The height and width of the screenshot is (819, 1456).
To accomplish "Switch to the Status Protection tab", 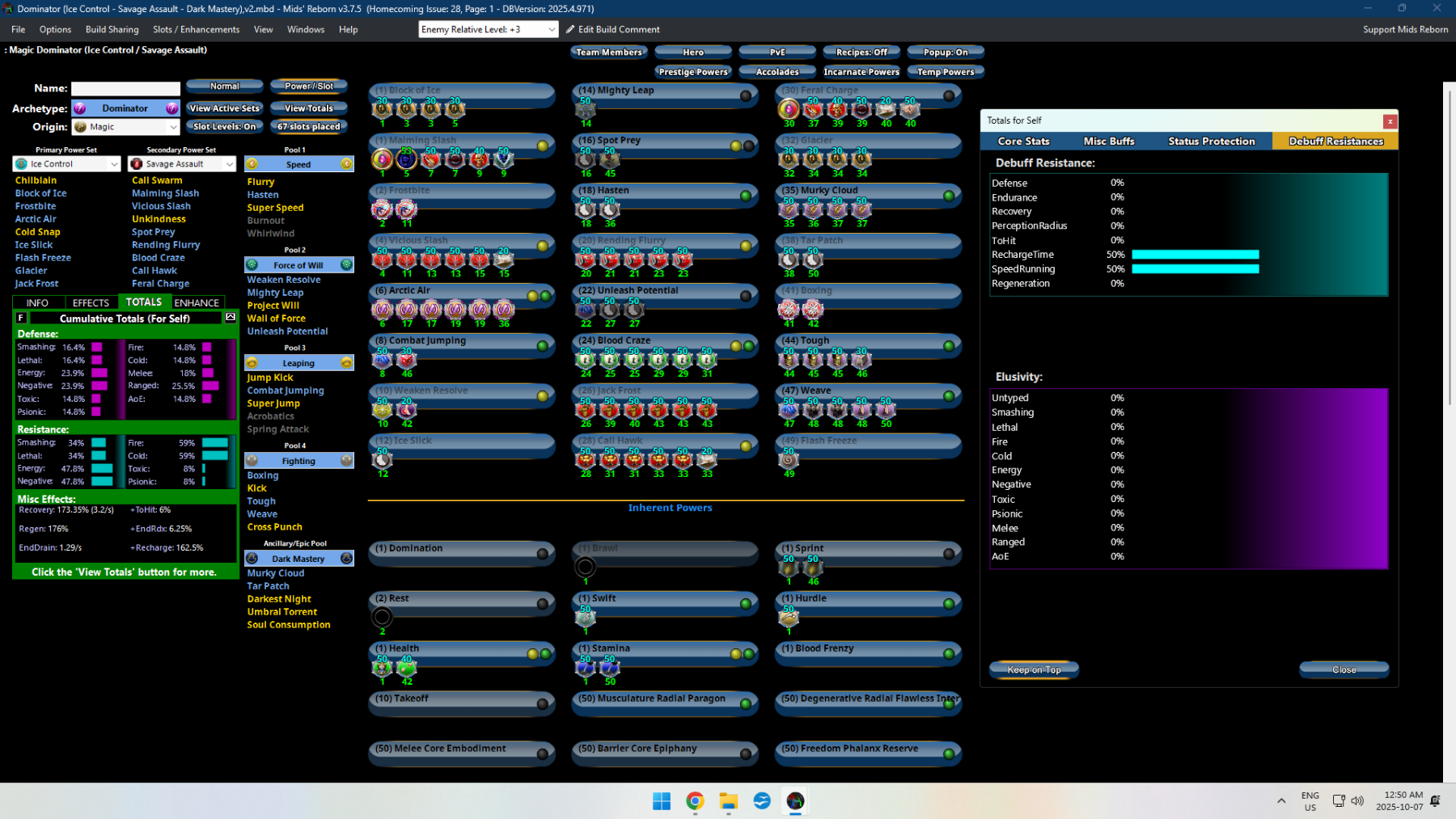I will [1211, 141].
